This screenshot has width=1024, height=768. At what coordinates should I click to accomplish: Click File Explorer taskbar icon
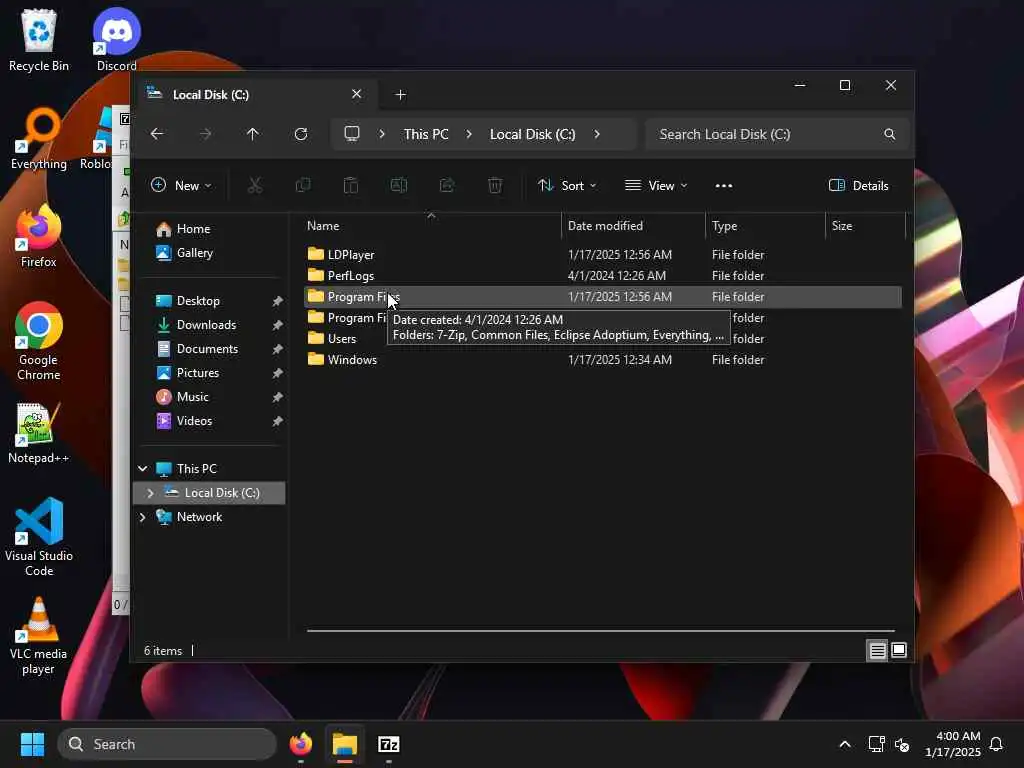(345, 744)
